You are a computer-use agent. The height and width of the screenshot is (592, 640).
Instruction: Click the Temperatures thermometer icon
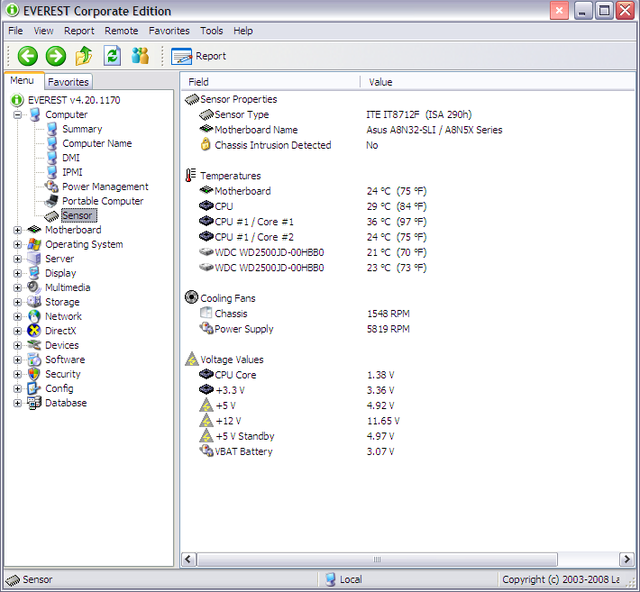pyautogui.click(x=191, y=176)
